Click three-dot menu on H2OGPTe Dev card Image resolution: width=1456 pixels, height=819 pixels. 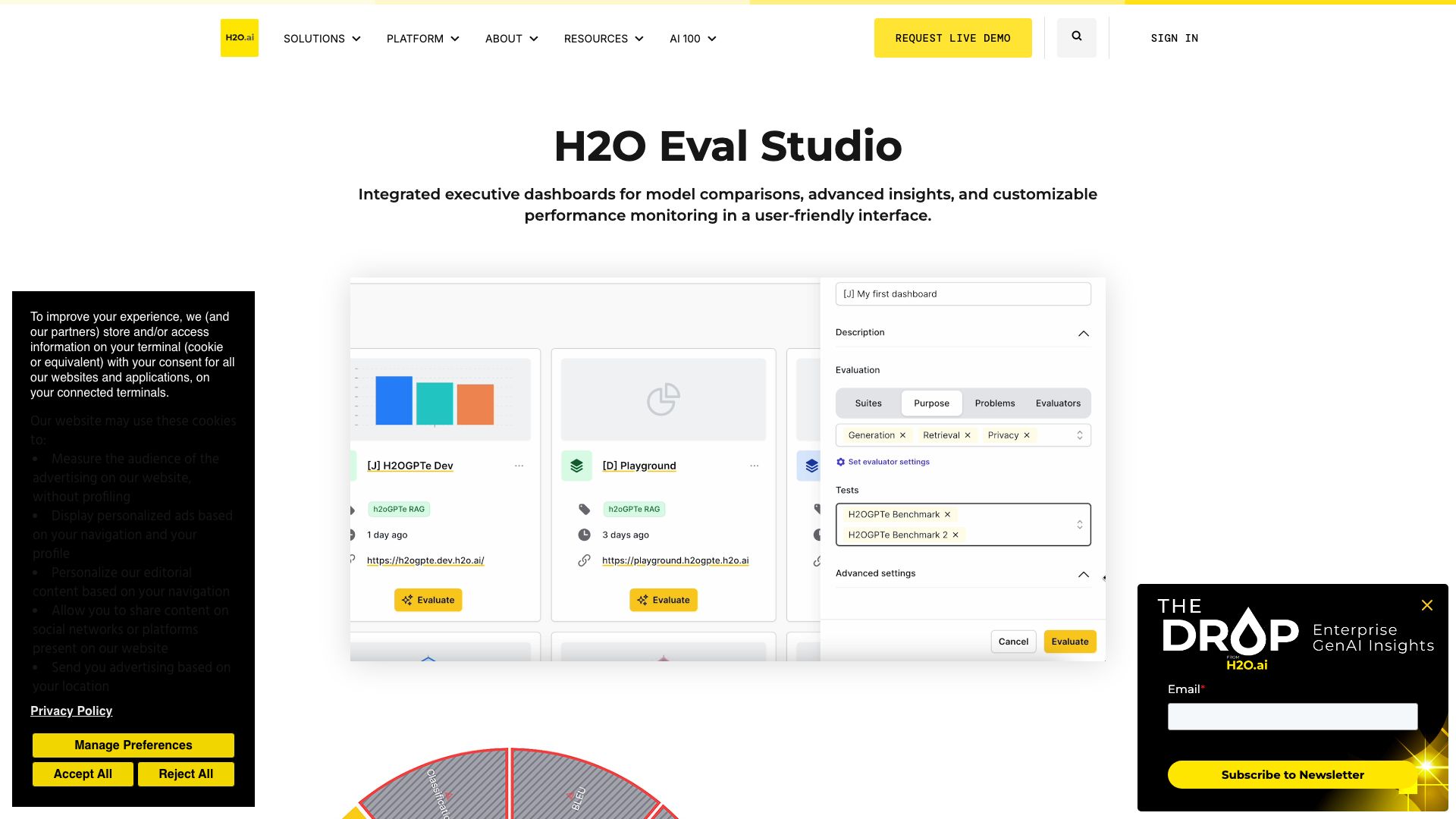click(519, 466)
